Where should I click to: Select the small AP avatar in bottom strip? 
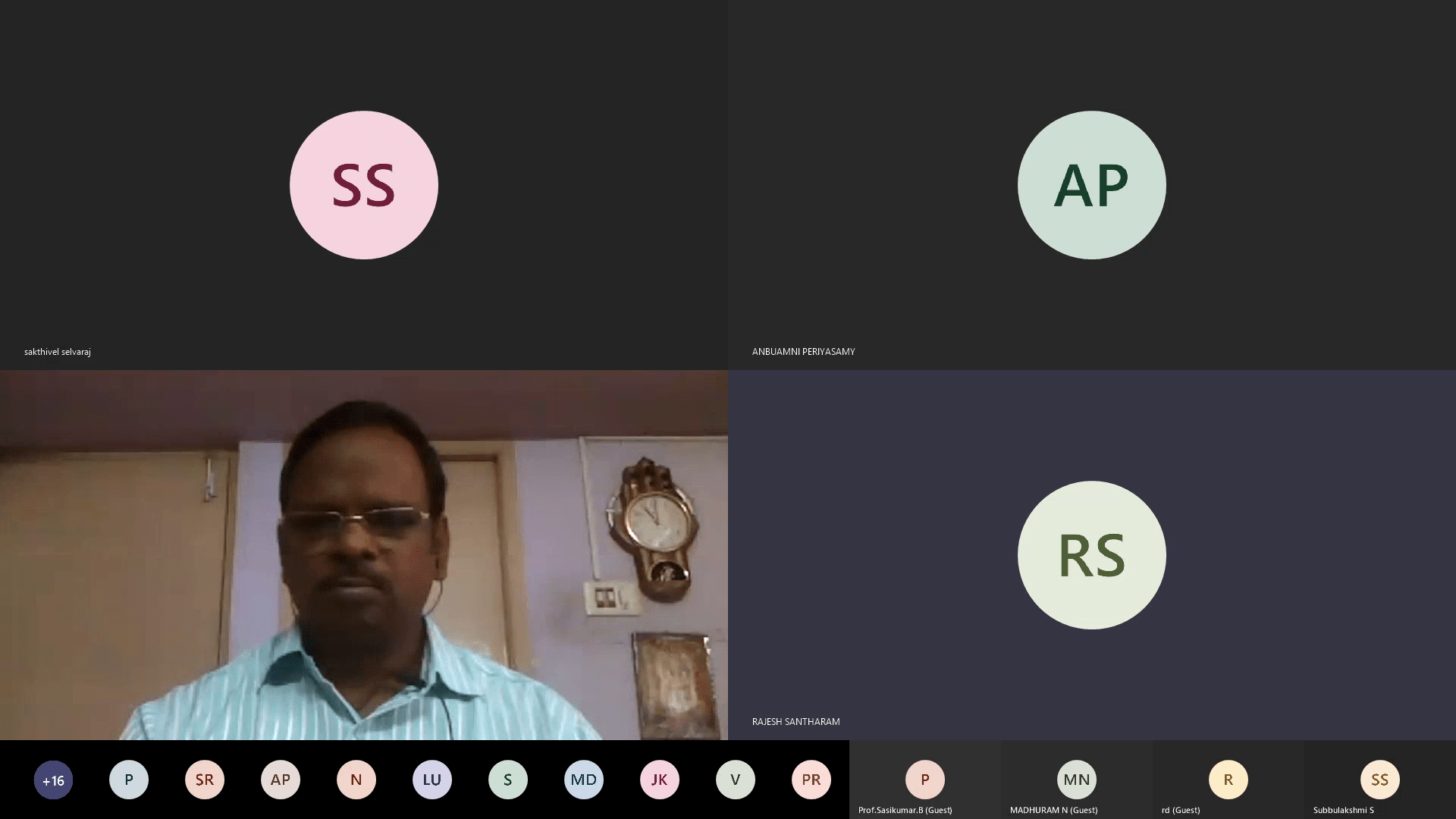click(281, 780)
